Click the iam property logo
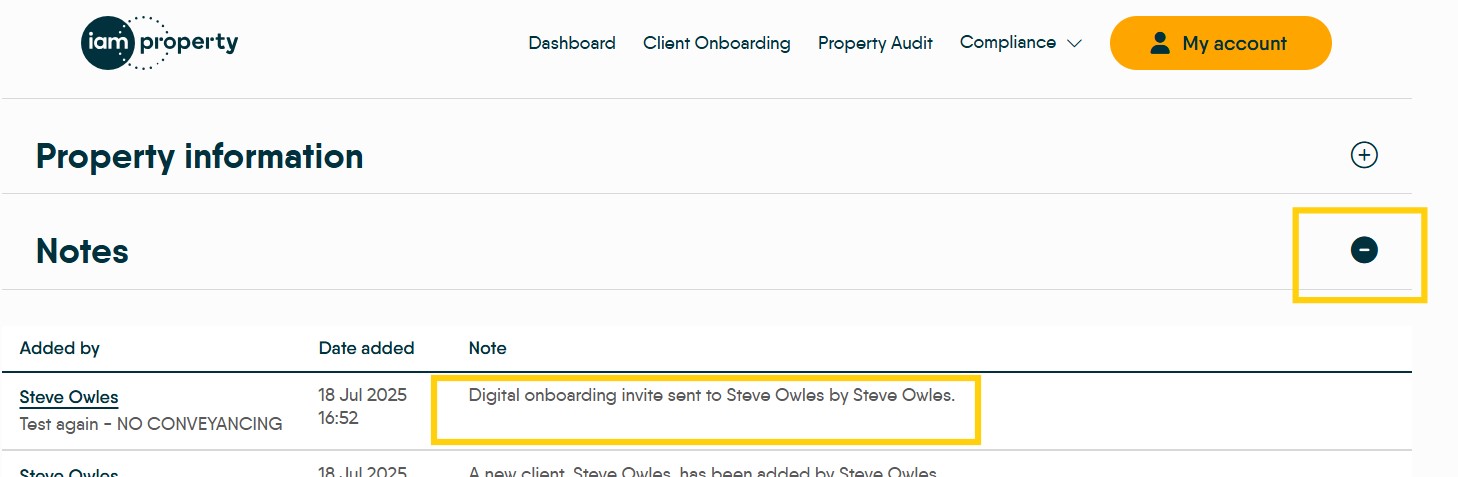1458x477 pixels. coord(159,43)
